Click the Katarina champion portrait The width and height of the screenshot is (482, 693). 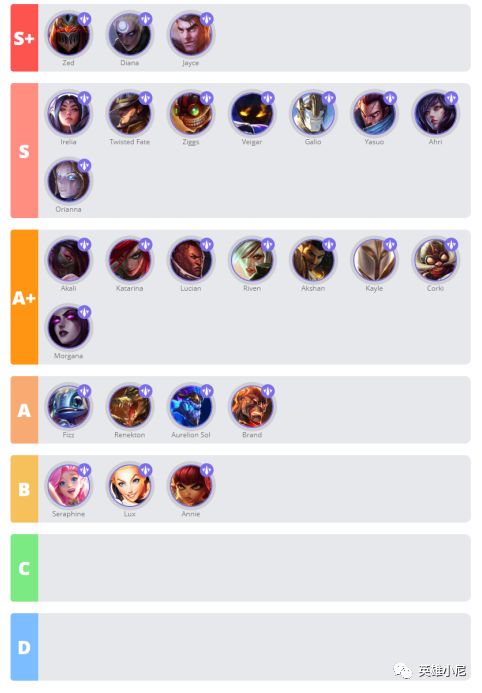(129, 260)
